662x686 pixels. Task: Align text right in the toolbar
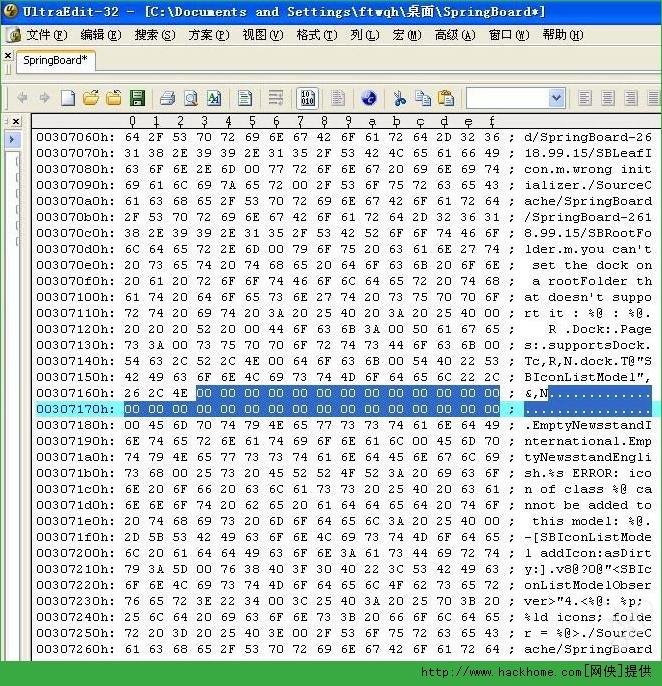click(x=630, y=98)
